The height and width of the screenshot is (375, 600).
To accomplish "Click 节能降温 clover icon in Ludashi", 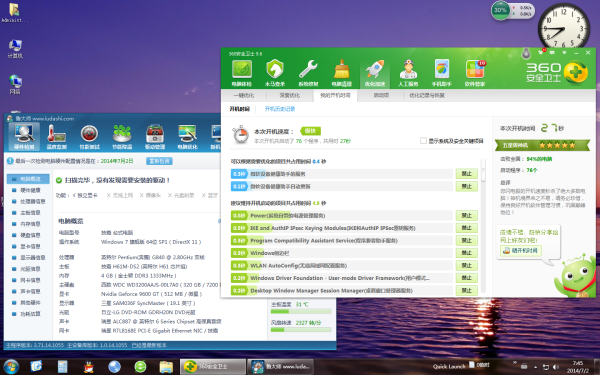I will tap(122, 137).
